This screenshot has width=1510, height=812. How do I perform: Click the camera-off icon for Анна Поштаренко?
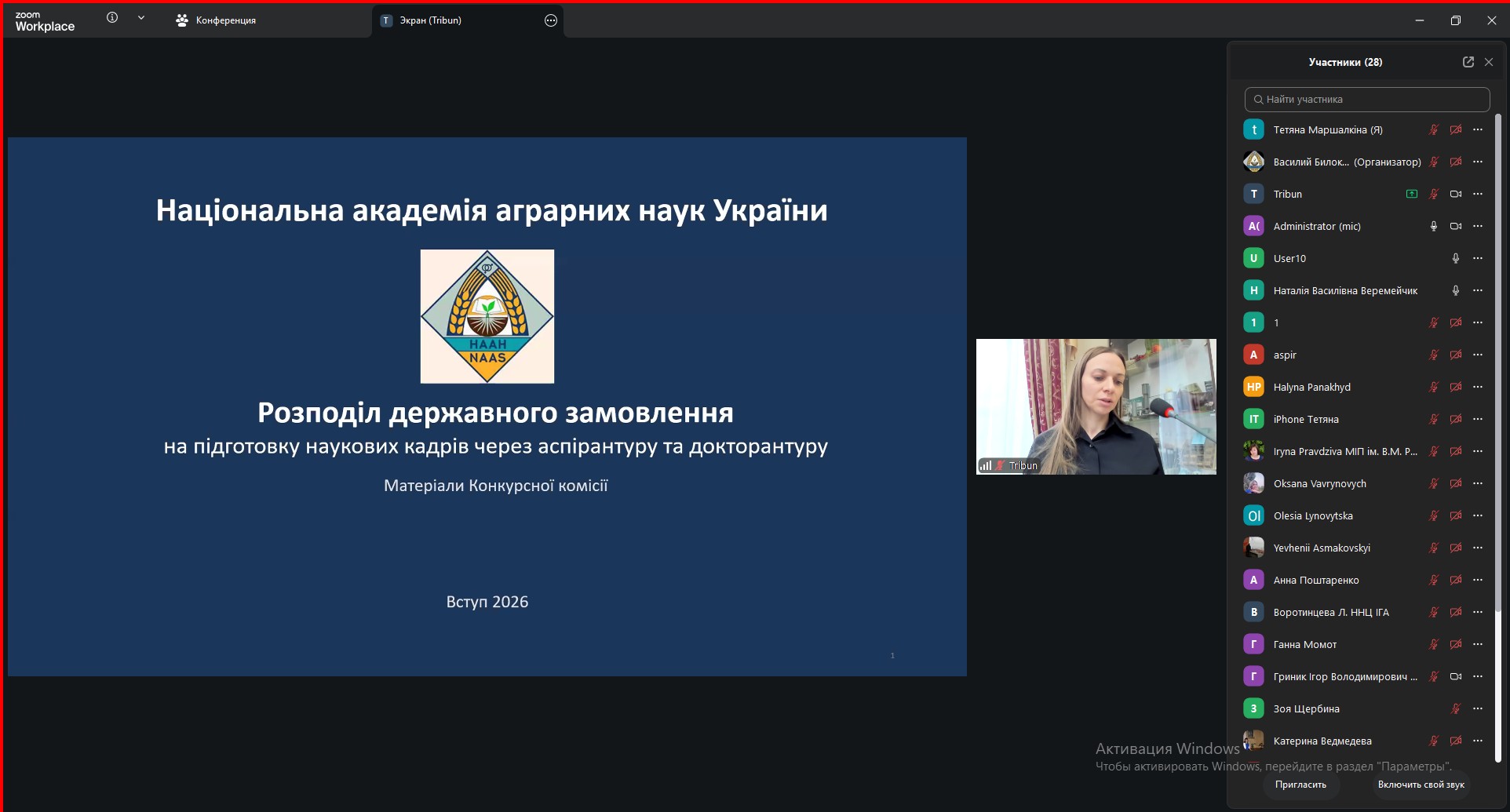click(1456, 580)
